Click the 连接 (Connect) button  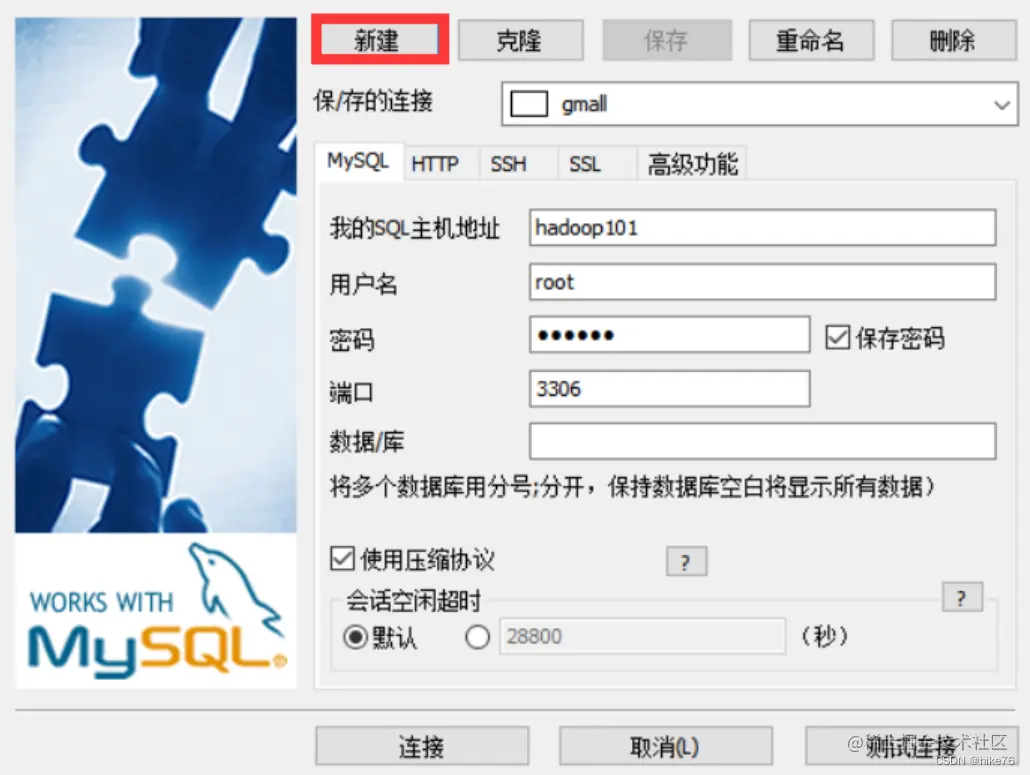pyautogui.click(x=422, y=746)
